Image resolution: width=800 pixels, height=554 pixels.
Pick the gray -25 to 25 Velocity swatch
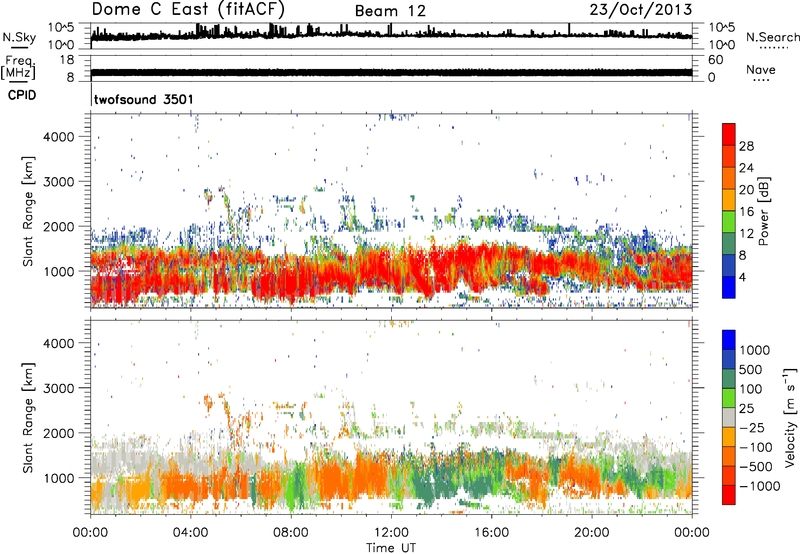(x=729, y=417)
